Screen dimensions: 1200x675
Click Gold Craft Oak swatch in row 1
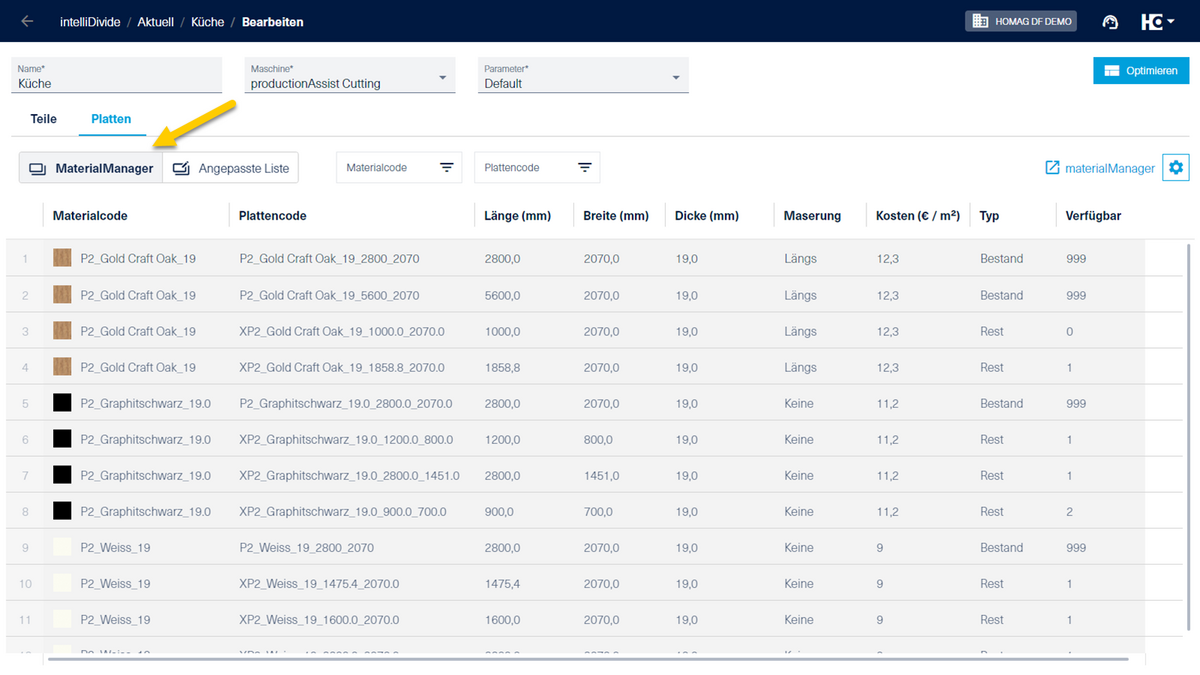[62, 259]
